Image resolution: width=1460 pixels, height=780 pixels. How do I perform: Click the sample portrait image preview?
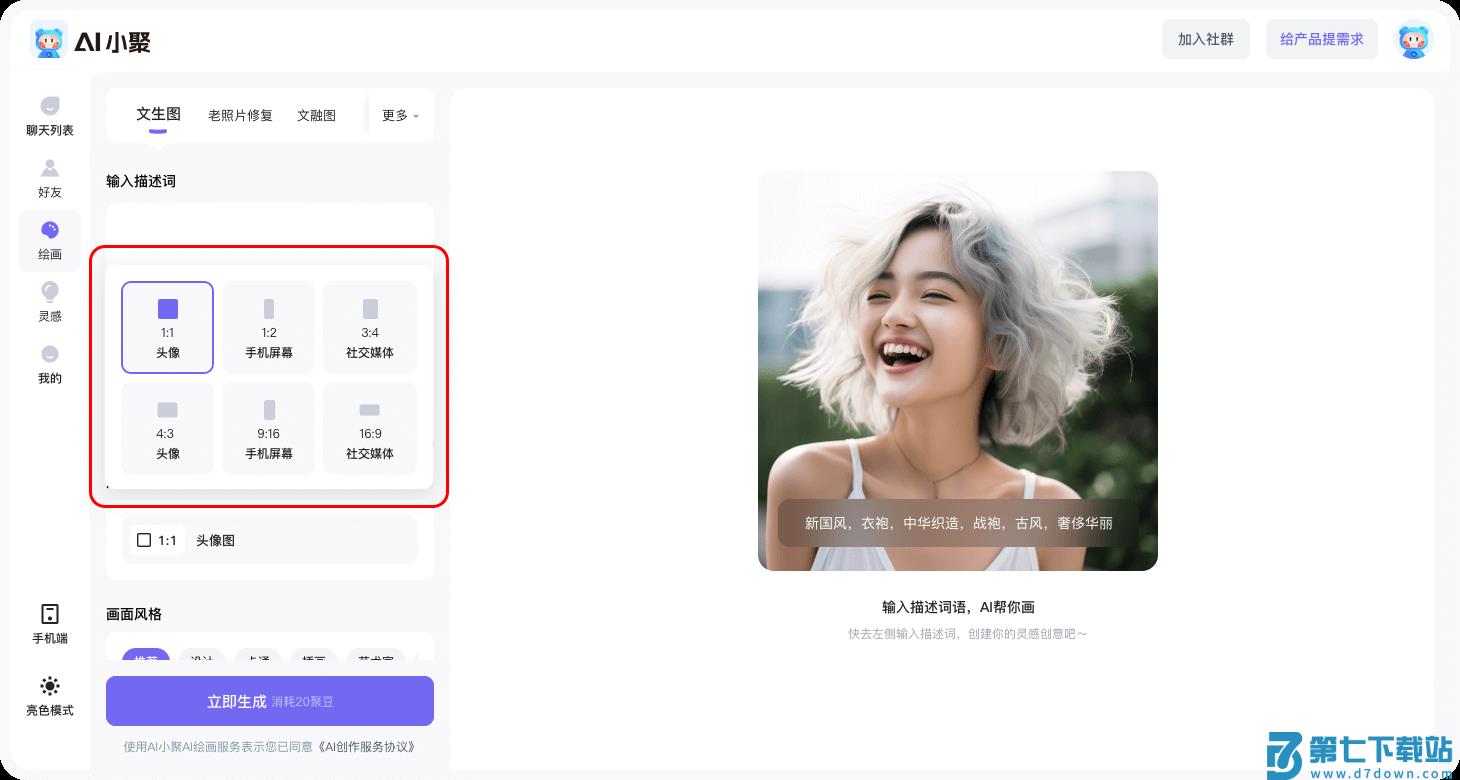(957, 370)
